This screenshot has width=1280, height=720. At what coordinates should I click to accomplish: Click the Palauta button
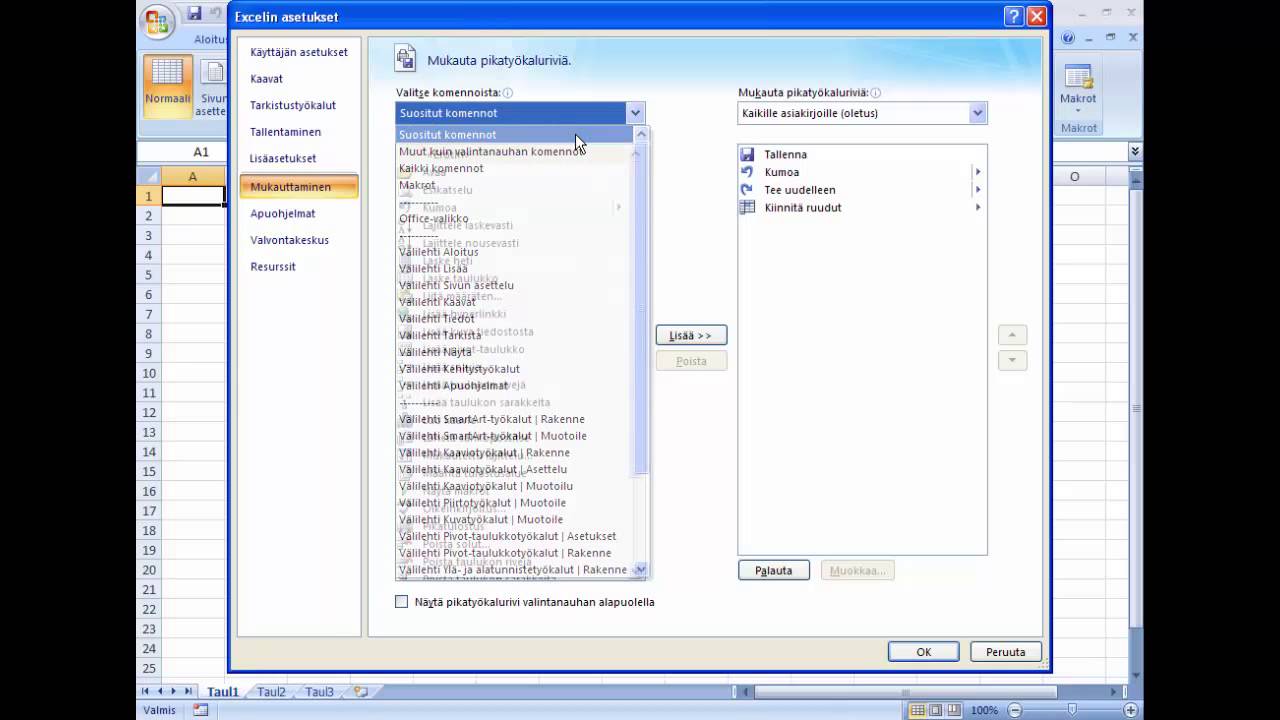[x=774, y=570]
